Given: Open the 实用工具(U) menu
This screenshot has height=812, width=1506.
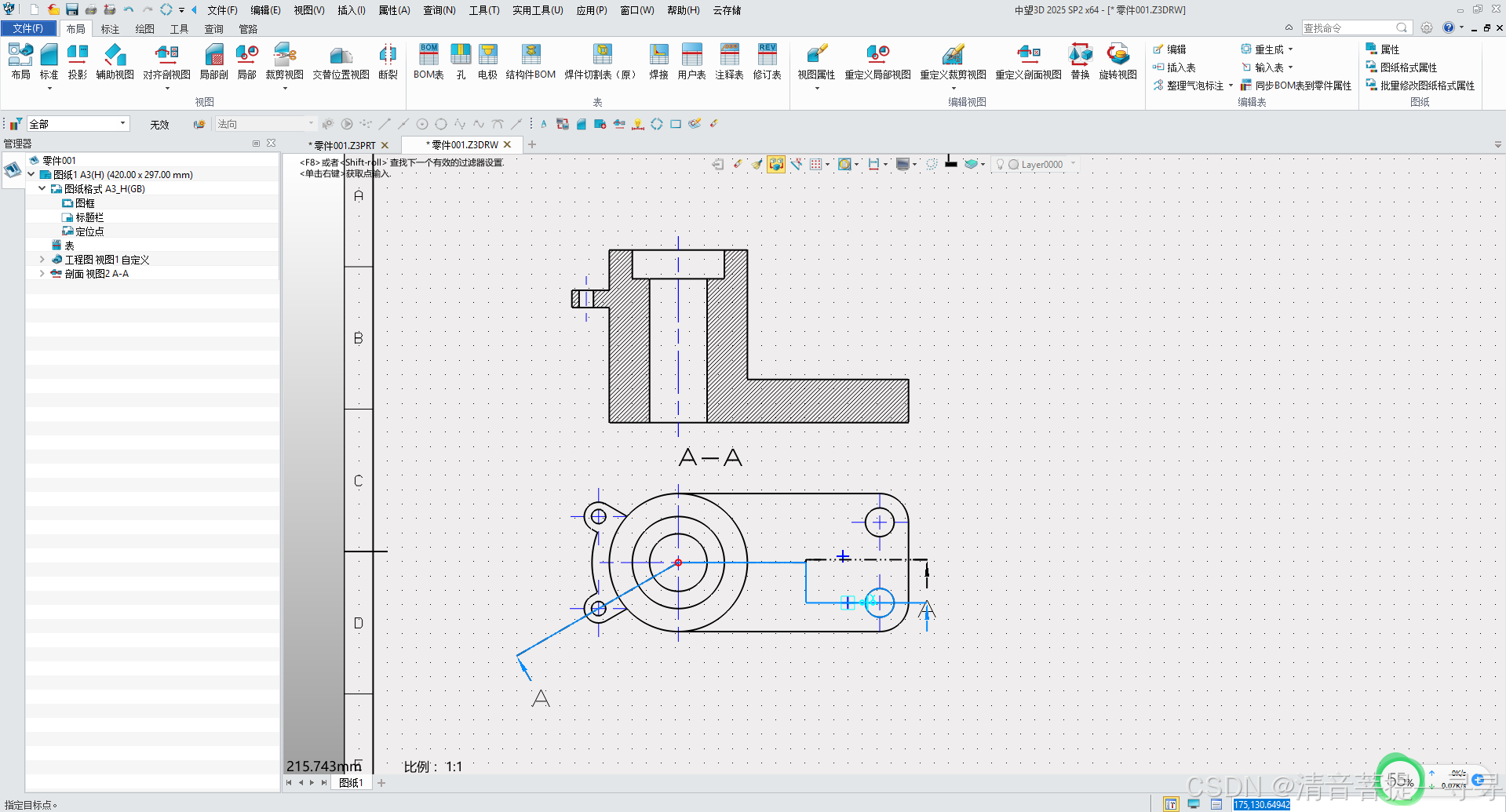Looking at the screenshot, I should [538, 10].
